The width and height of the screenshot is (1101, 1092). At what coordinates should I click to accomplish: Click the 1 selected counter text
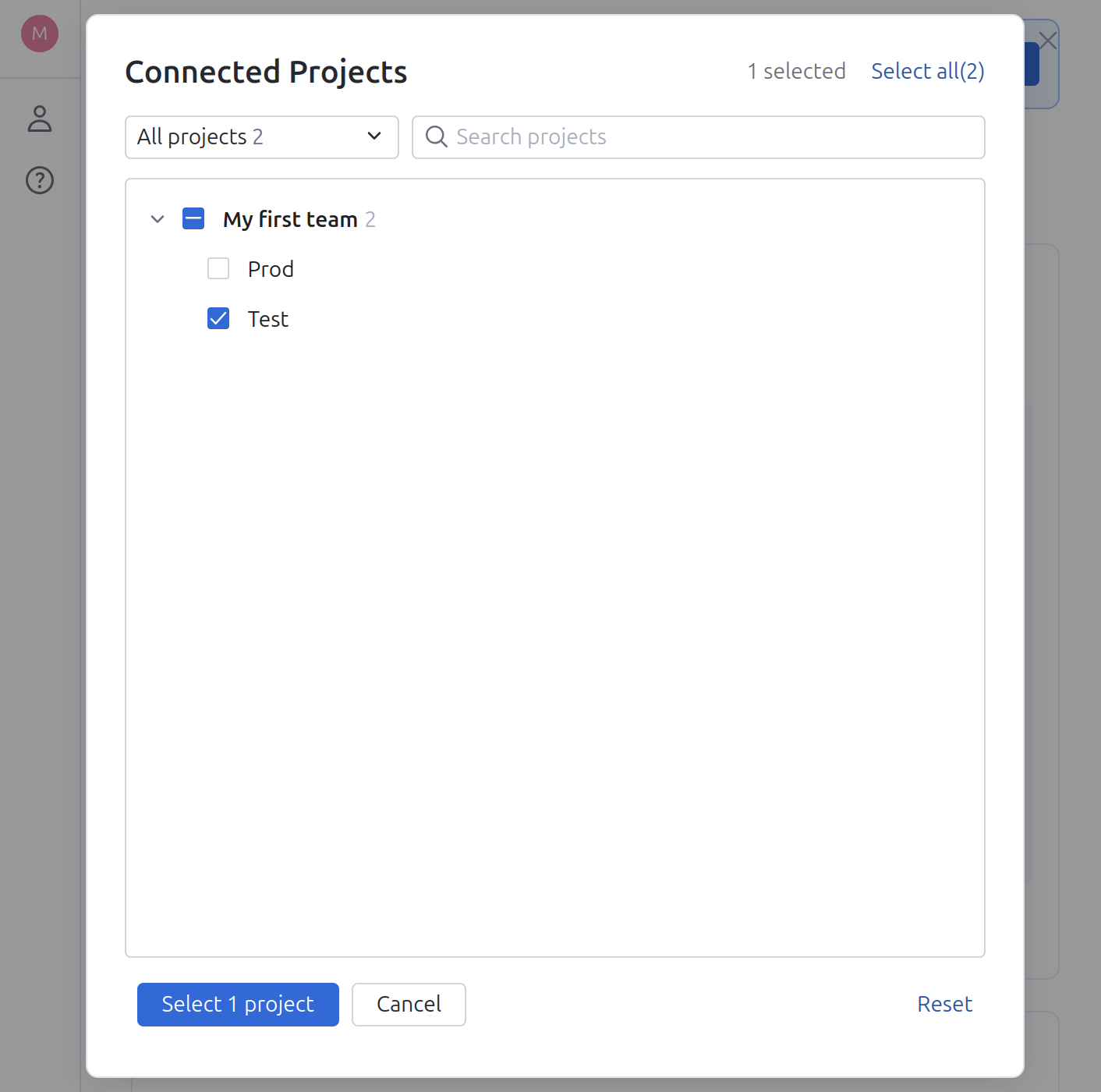[796, 71]
